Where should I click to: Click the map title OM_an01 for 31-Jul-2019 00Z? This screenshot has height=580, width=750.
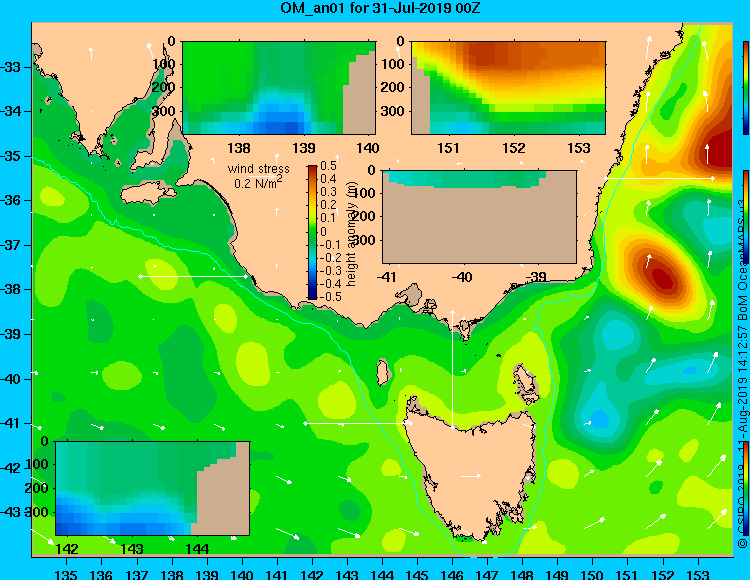click(380, 8)
